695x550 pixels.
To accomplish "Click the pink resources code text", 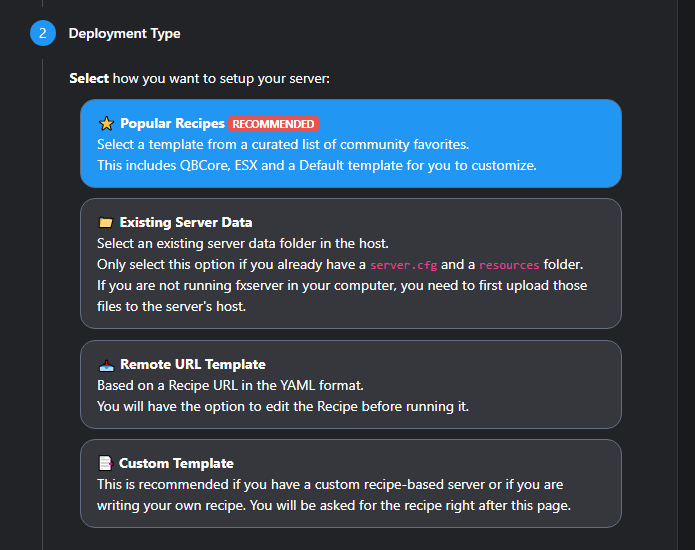I will [x=509, y=265].
